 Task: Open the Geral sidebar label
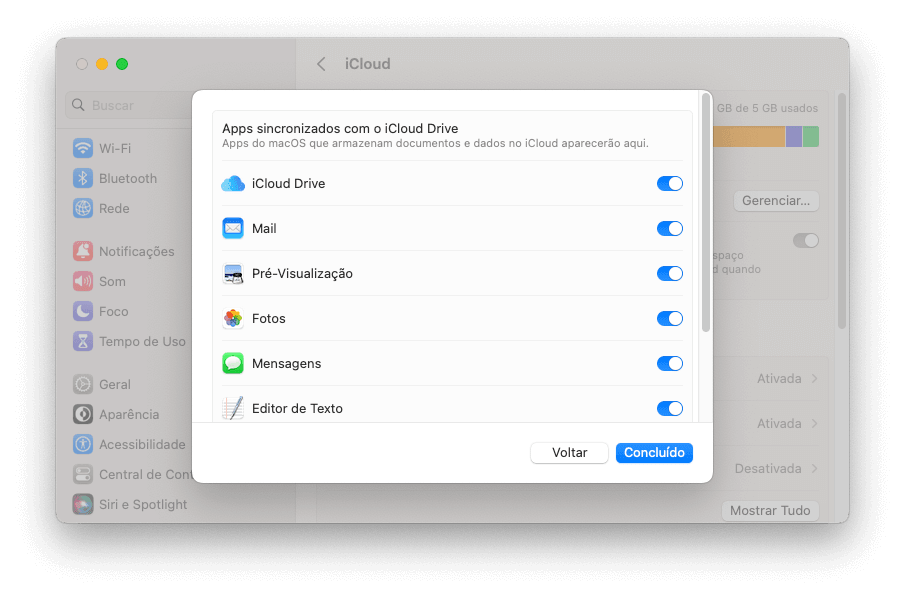pyautogui.click(x=115, y=384)
